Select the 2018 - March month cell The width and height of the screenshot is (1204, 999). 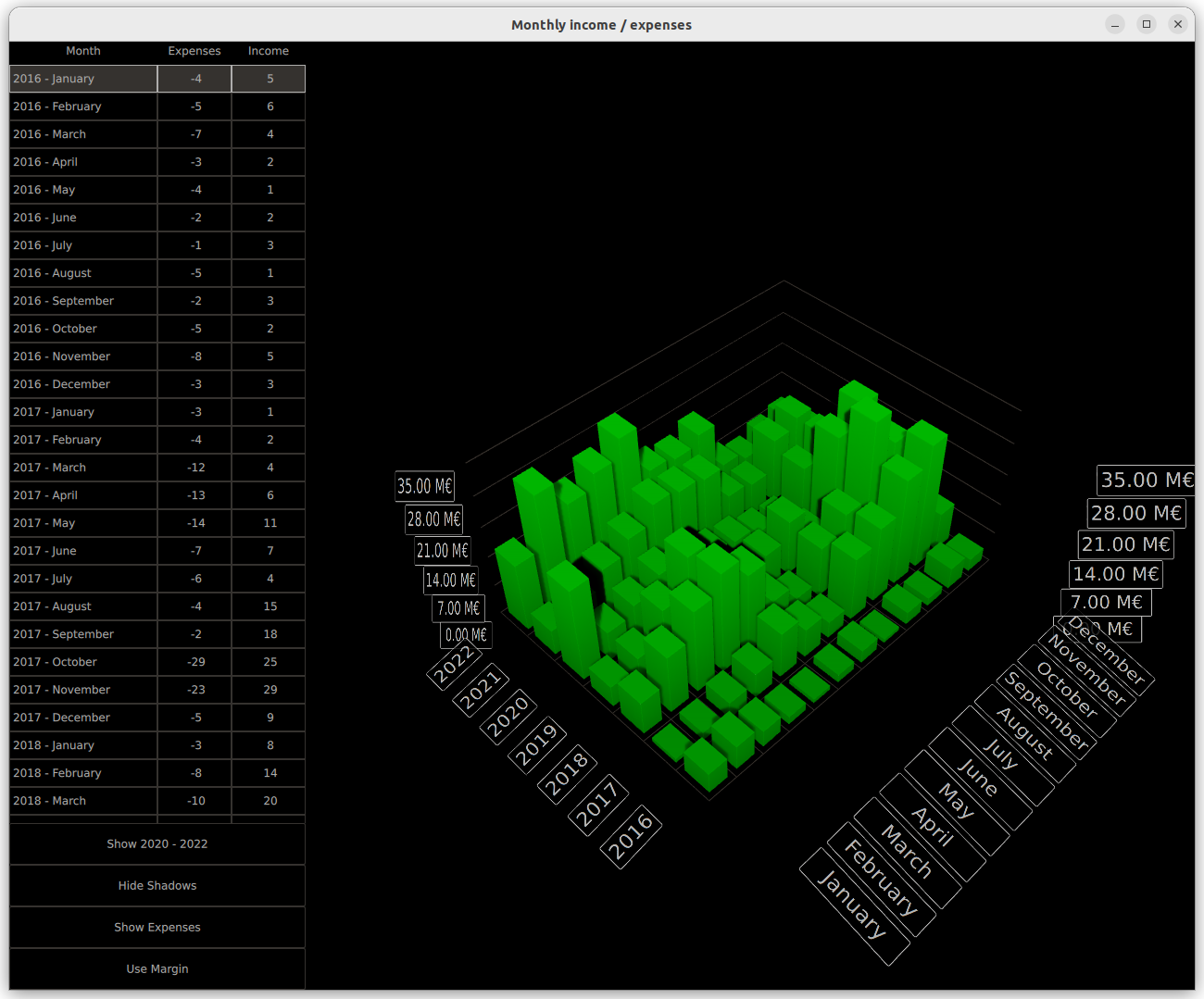tap(83, 801)
